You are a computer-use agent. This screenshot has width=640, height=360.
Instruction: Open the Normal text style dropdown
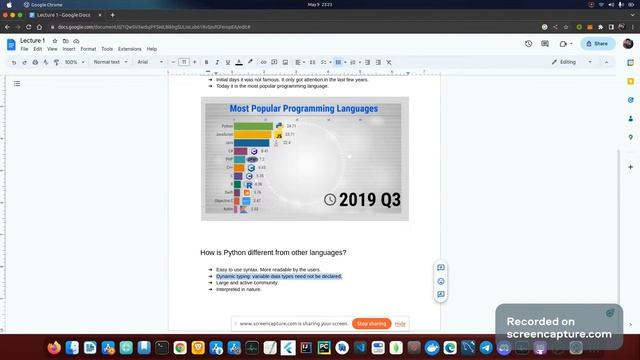(110, 62)
